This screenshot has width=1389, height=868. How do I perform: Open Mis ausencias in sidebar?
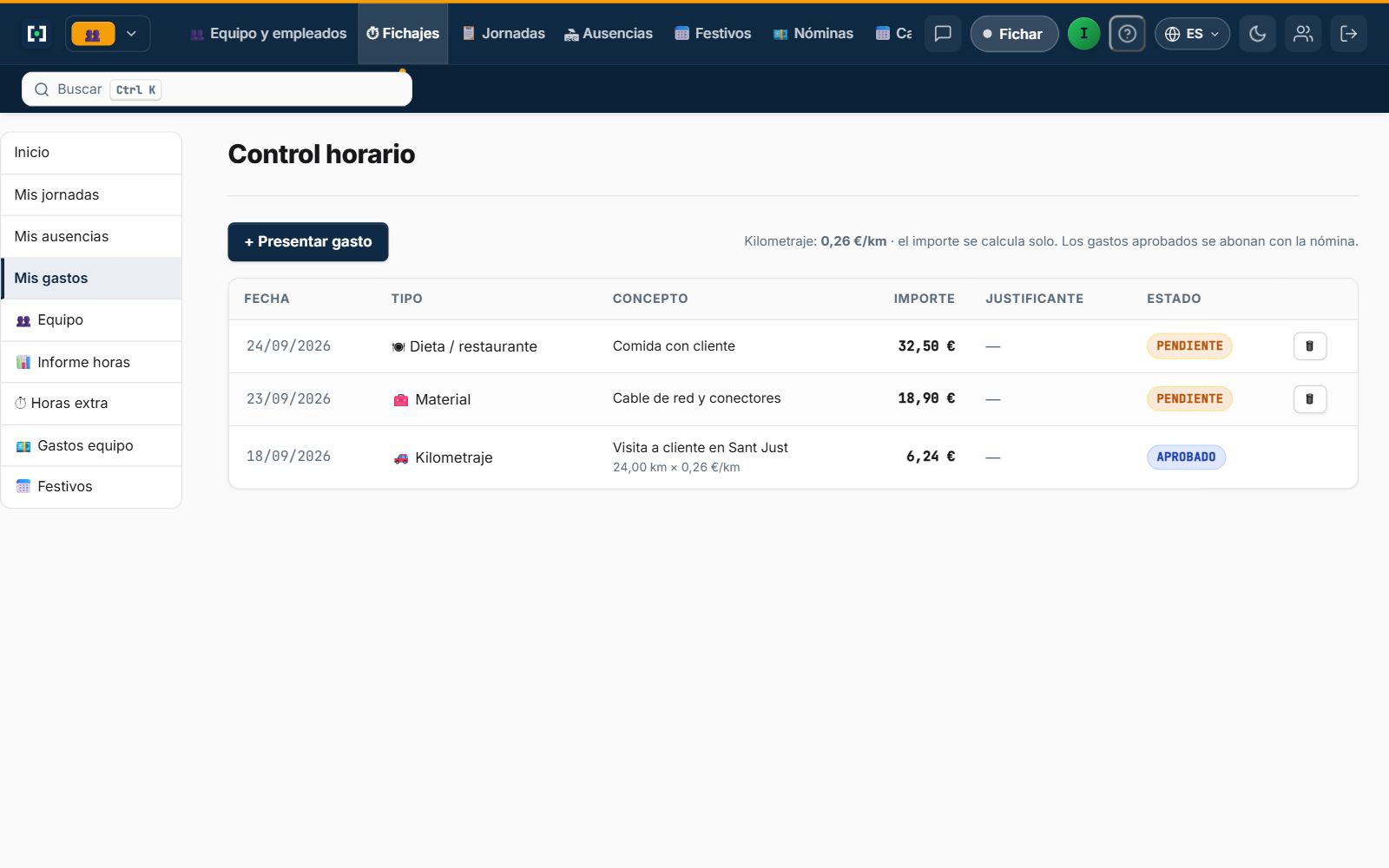pos(91,236)
